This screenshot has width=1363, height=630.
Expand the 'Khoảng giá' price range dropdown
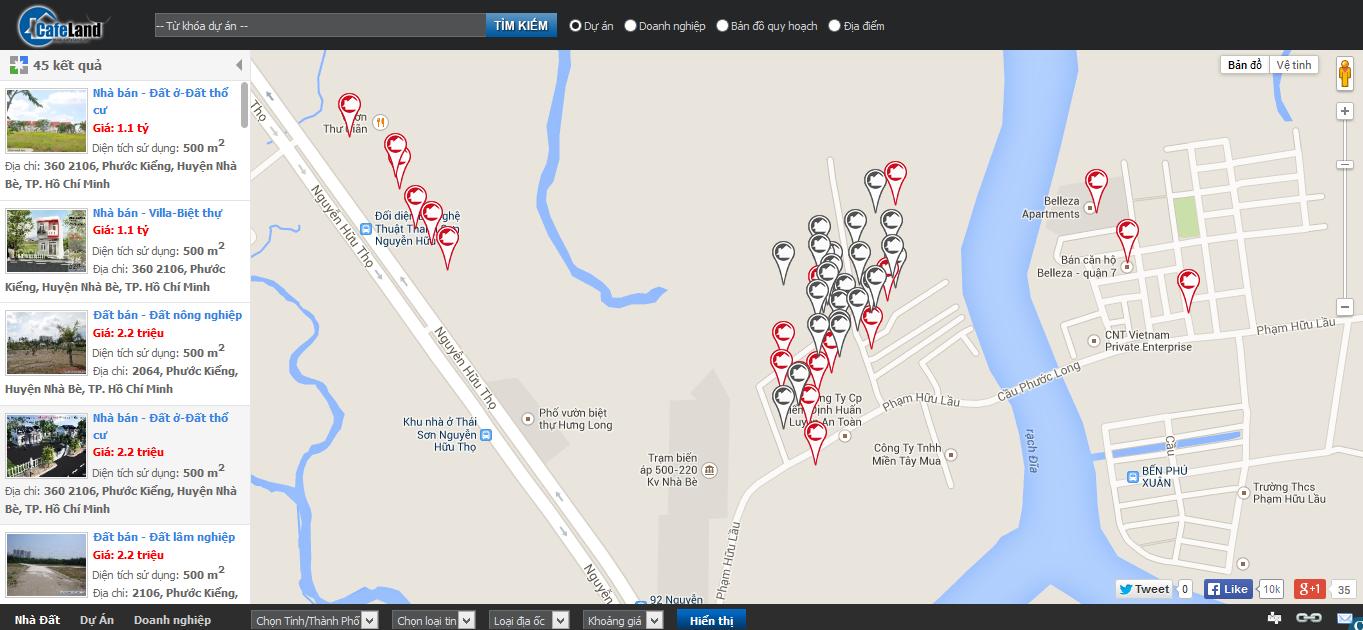coord(623,621)
